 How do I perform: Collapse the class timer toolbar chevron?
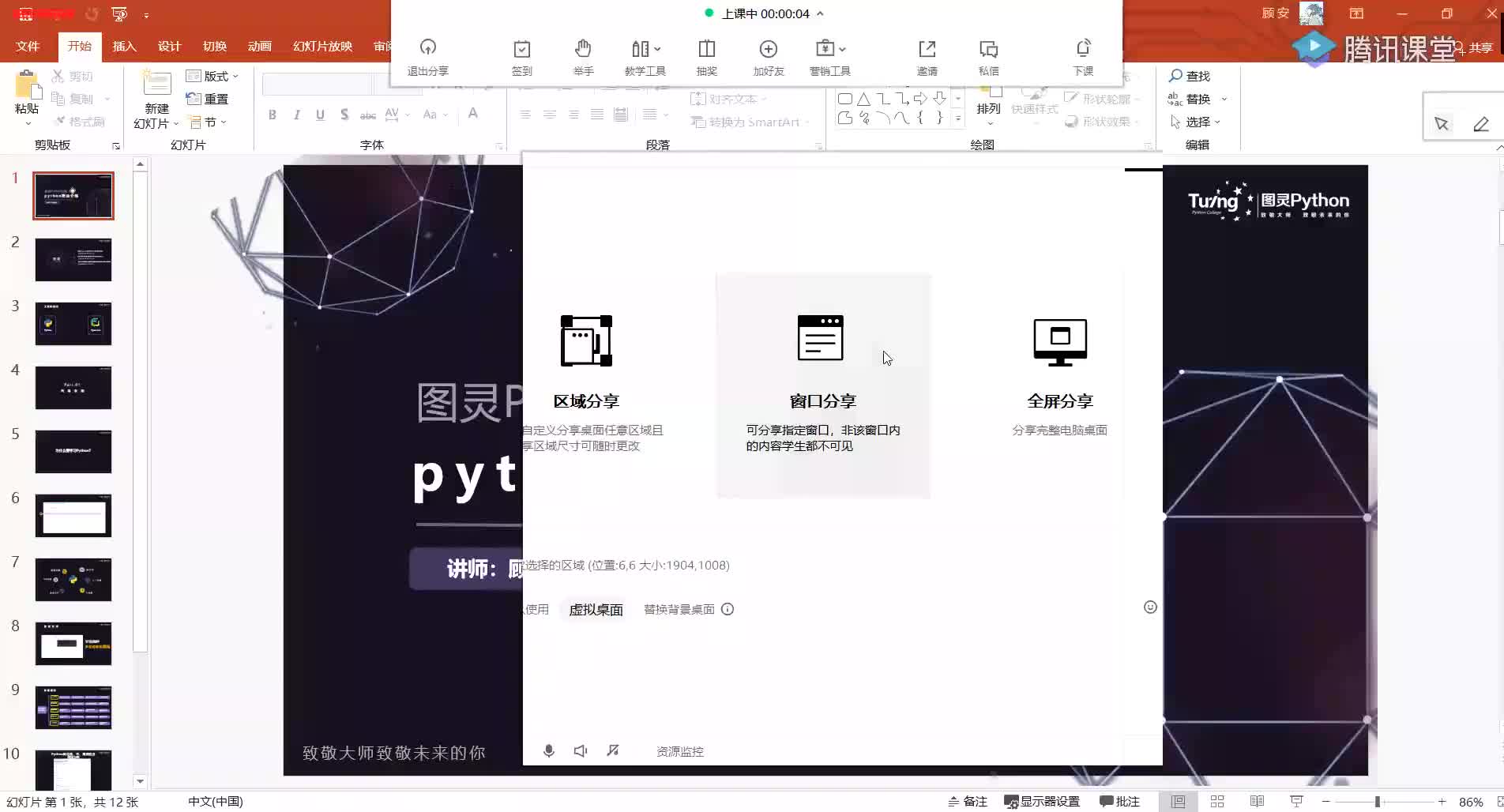point(820,13)
